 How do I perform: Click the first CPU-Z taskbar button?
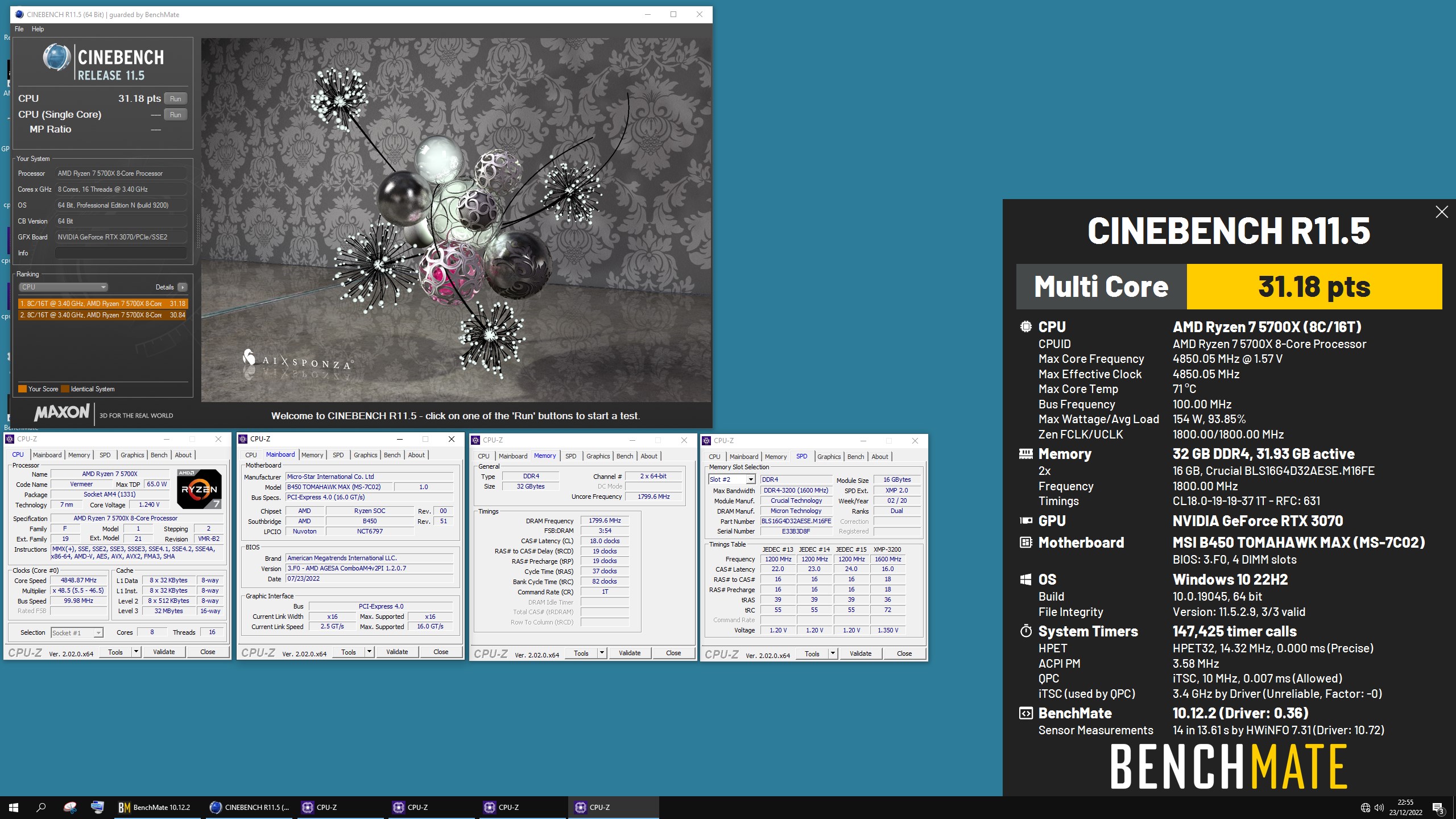click(x=340, y=807)
